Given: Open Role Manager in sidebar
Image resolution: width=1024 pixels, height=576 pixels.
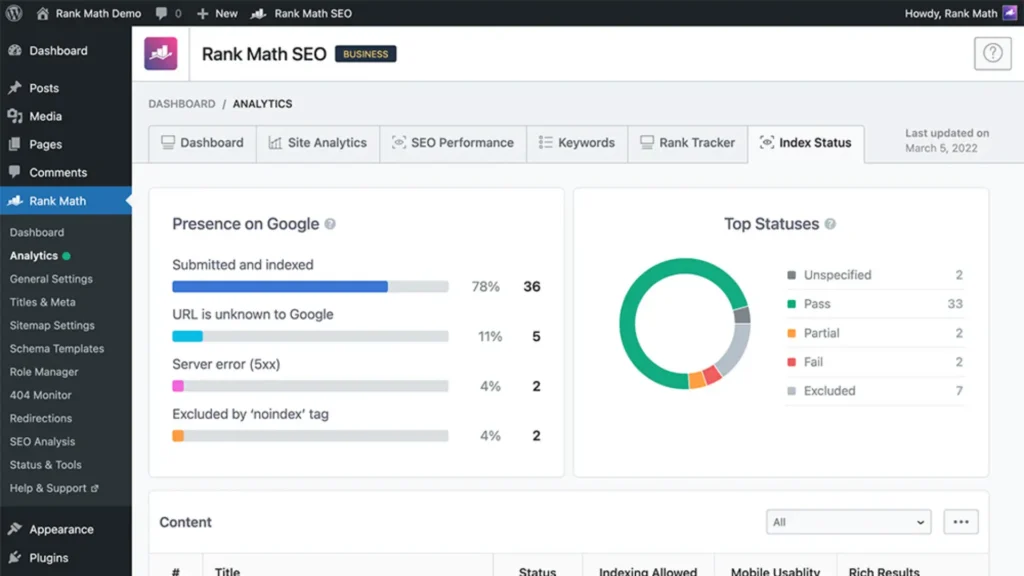Looking at the screenshot, I should (x=44, y=372).
